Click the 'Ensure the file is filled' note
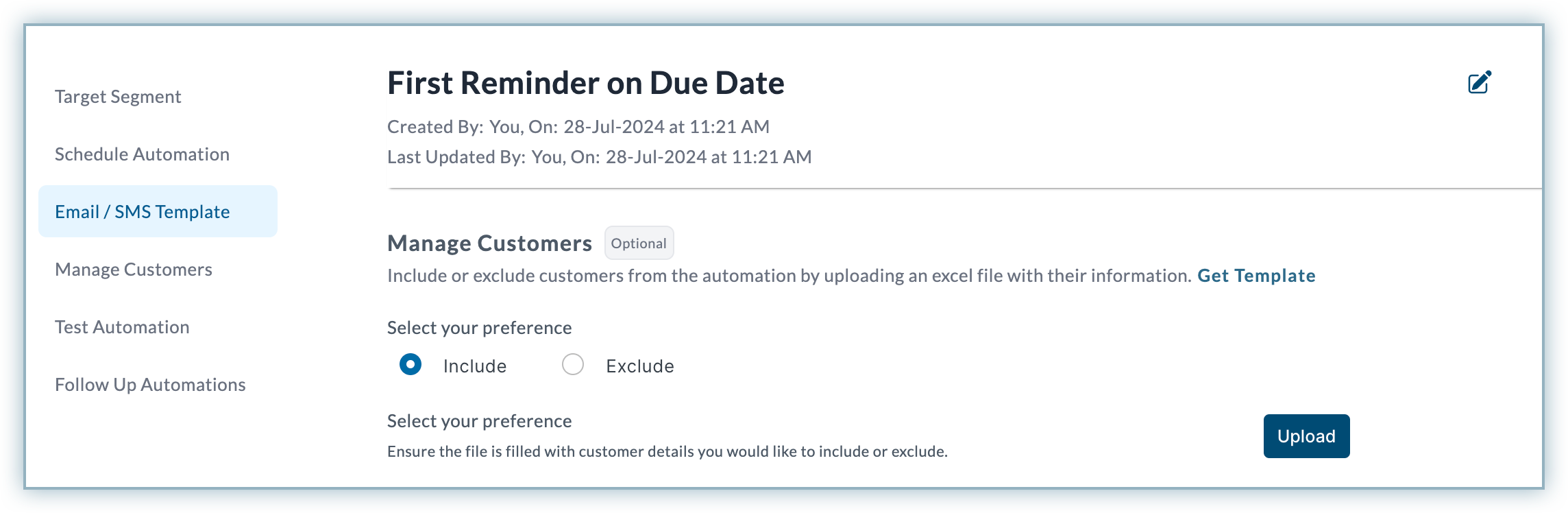 (x=667, y=451)
